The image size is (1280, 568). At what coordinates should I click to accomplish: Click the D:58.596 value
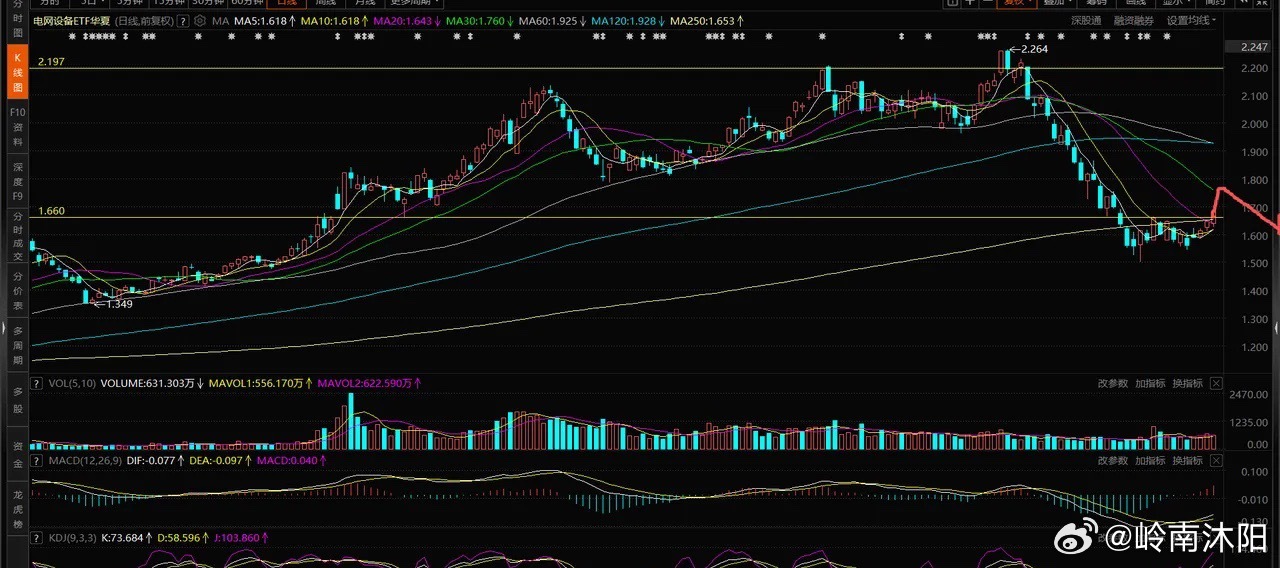click(180, 537)
